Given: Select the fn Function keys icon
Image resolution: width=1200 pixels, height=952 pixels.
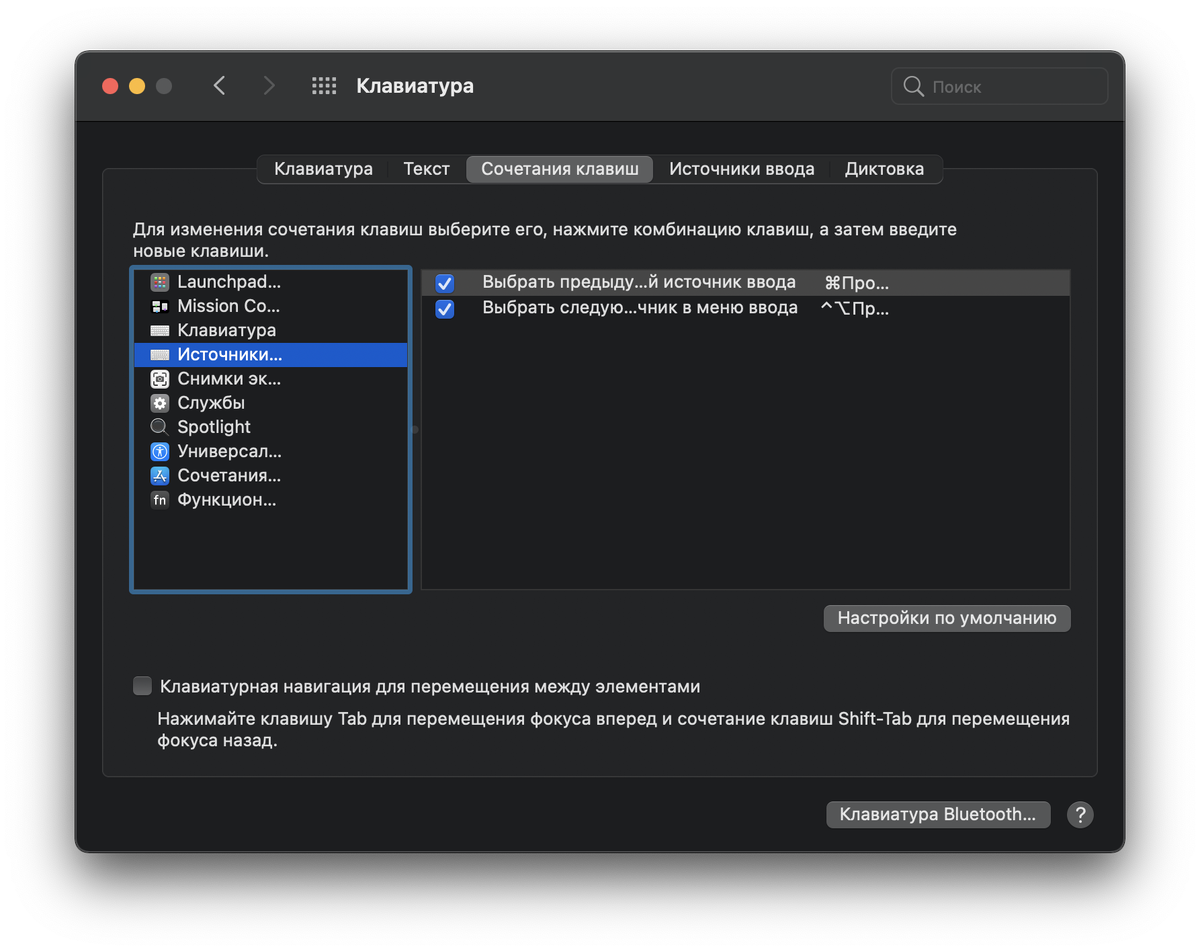Looking at the screenshot, I should (160, 500).
